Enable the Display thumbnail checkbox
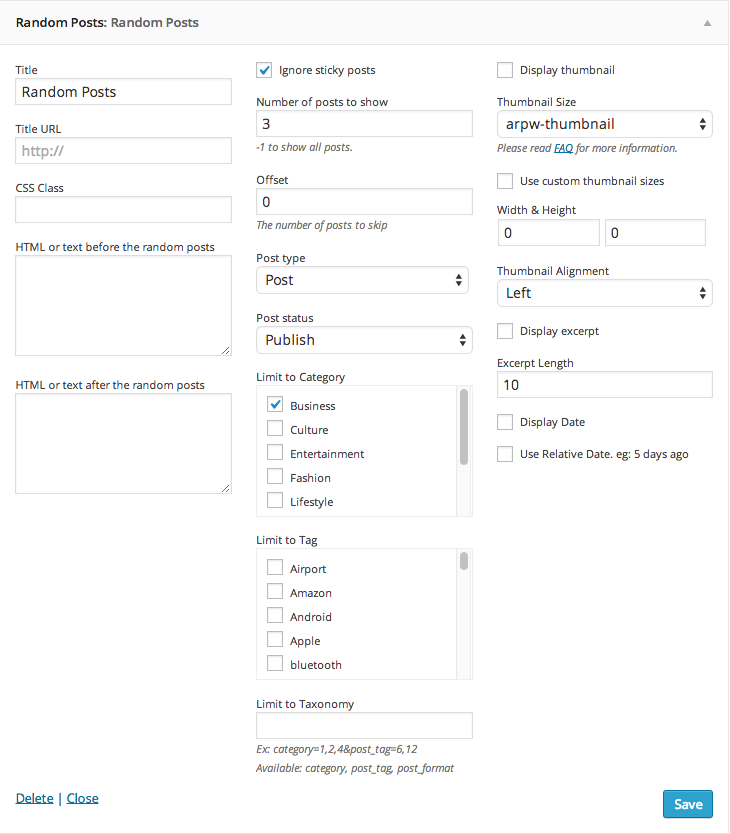The height and width of the screenshot is (834, 730). tap(505, 70)
